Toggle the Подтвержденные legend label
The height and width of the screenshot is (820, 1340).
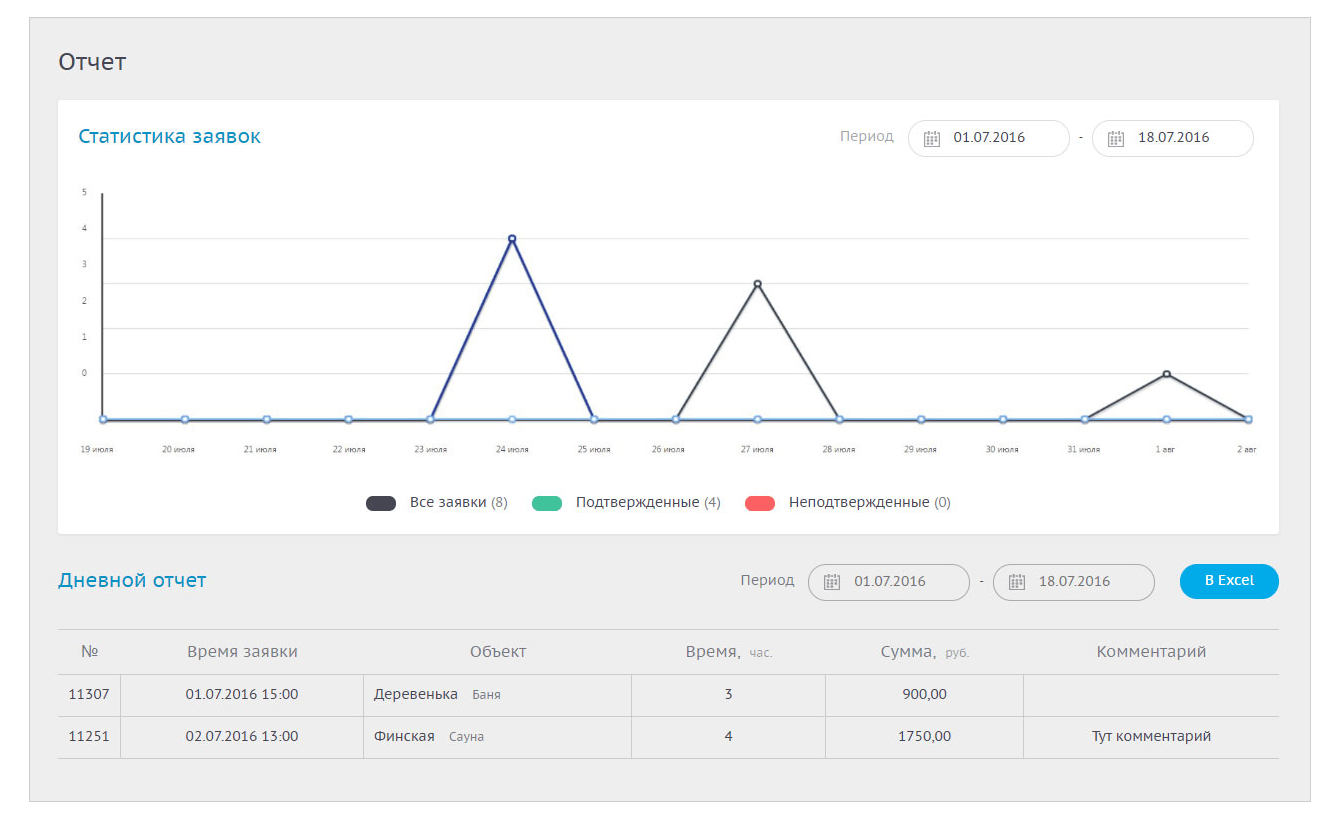[637, 503]
